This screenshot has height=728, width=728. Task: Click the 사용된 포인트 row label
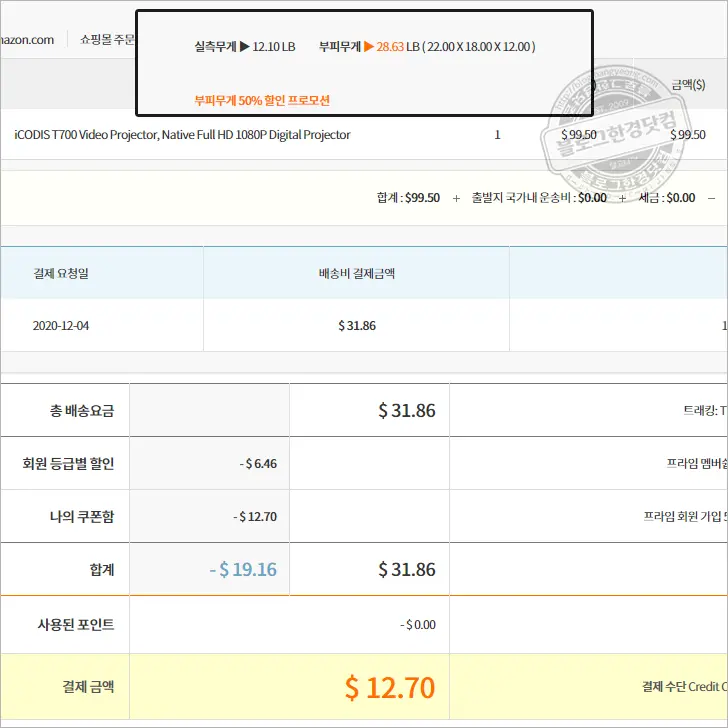tap(76, 624)
